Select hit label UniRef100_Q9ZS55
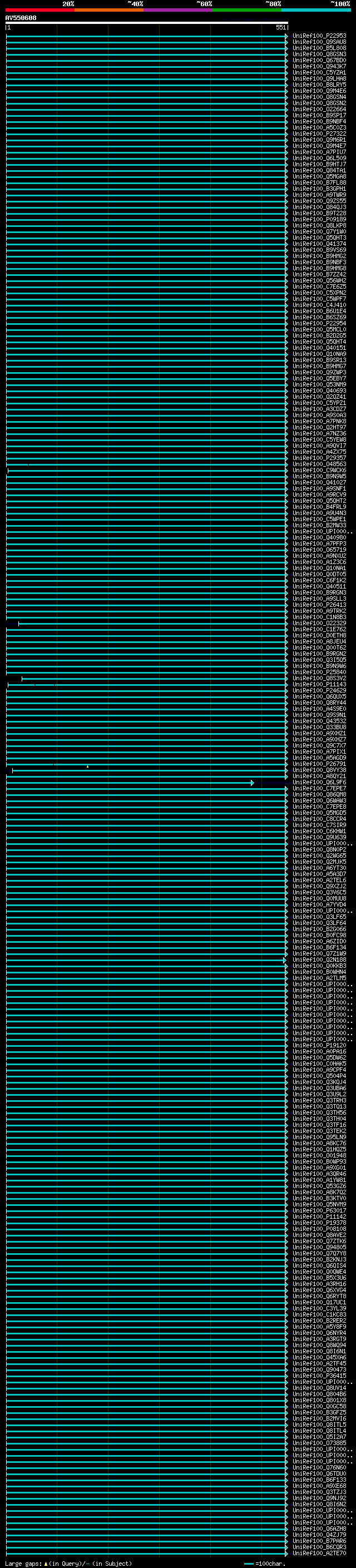 (x=319, y=201)
